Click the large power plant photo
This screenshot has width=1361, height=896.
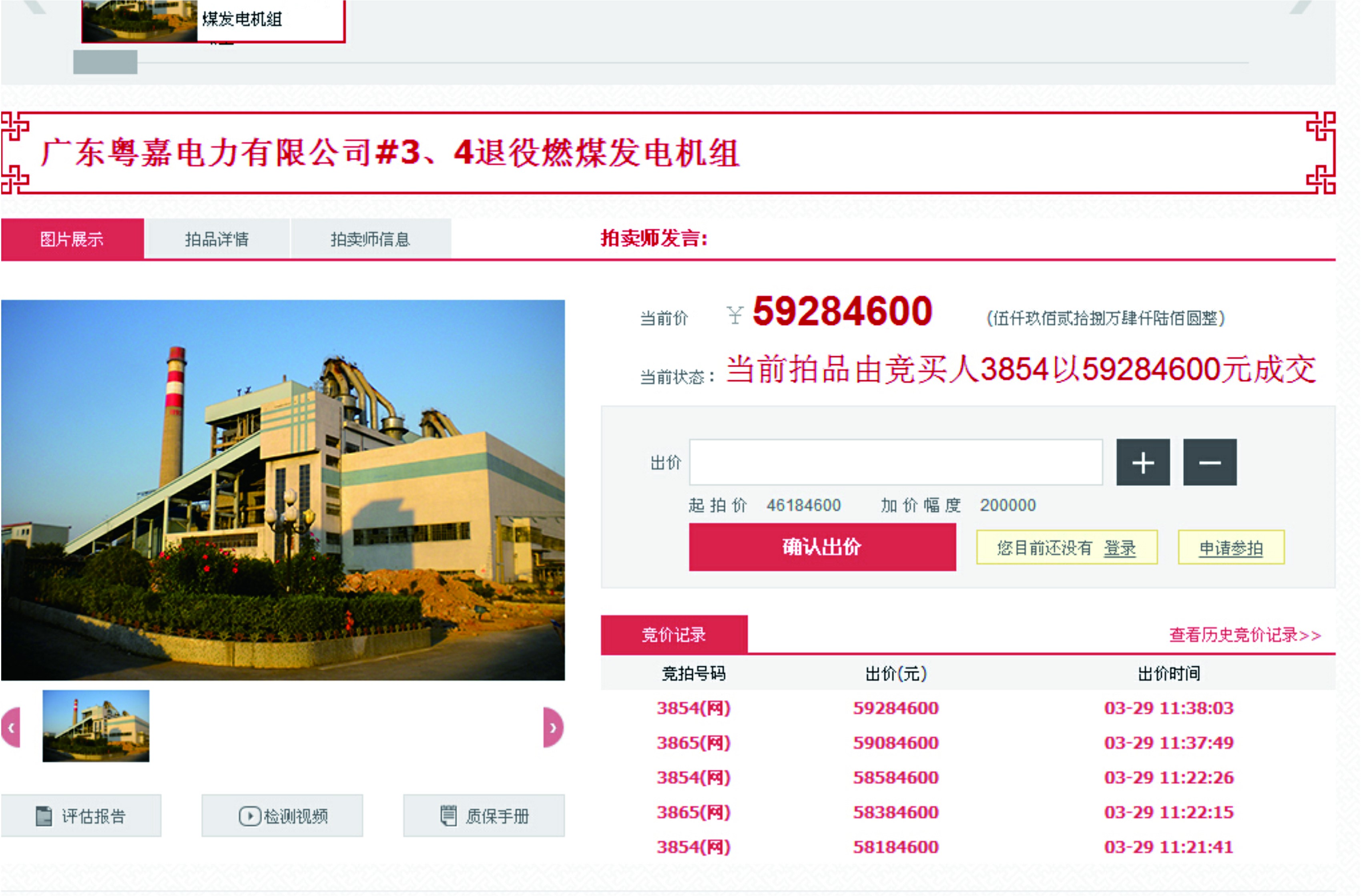pyautogui.click(x=283, y=490)
